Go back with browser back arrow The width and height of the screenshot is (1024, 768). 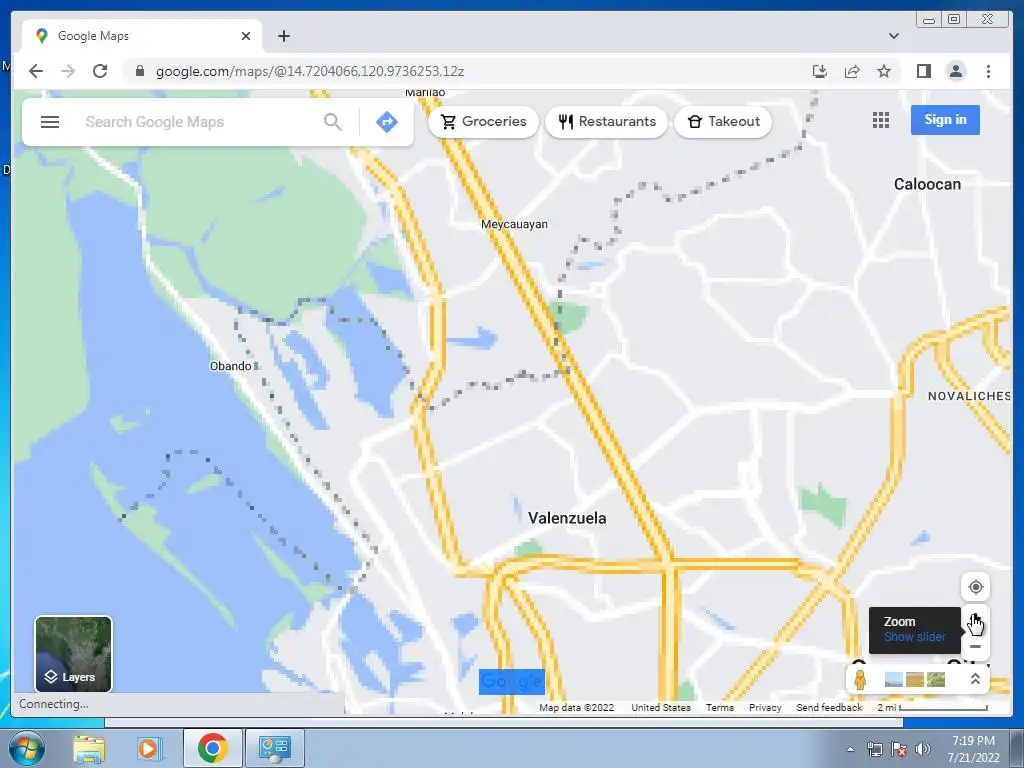[x=36, y=71]
